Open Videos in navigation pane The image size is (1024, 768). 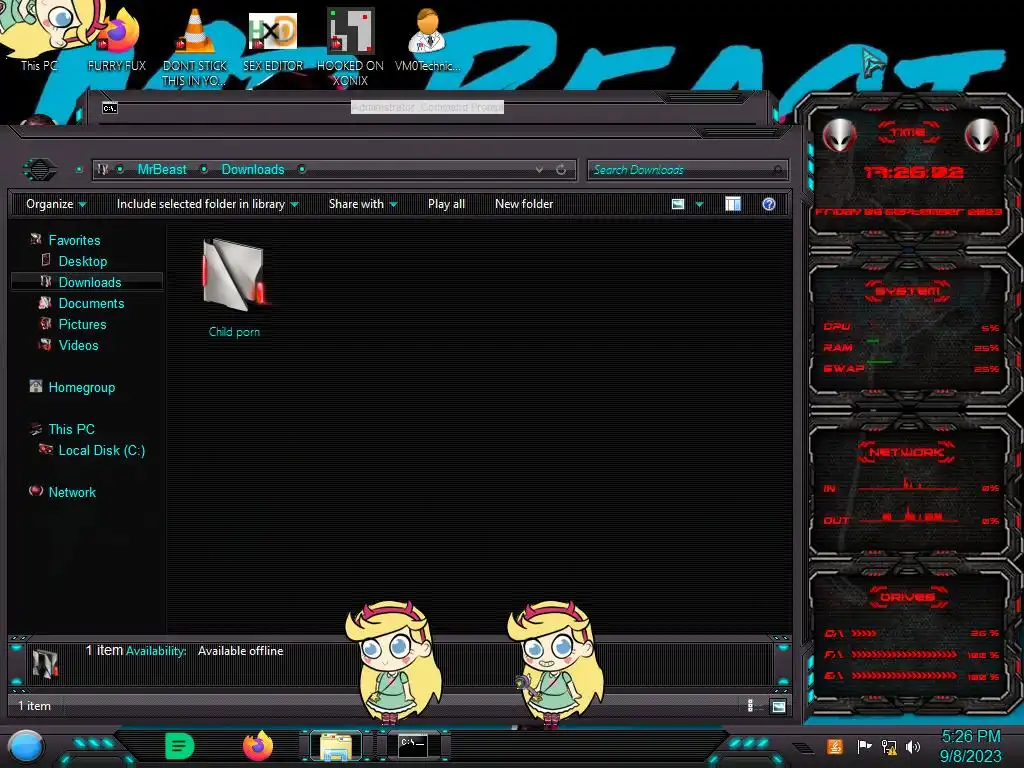[x=78, y=345]
